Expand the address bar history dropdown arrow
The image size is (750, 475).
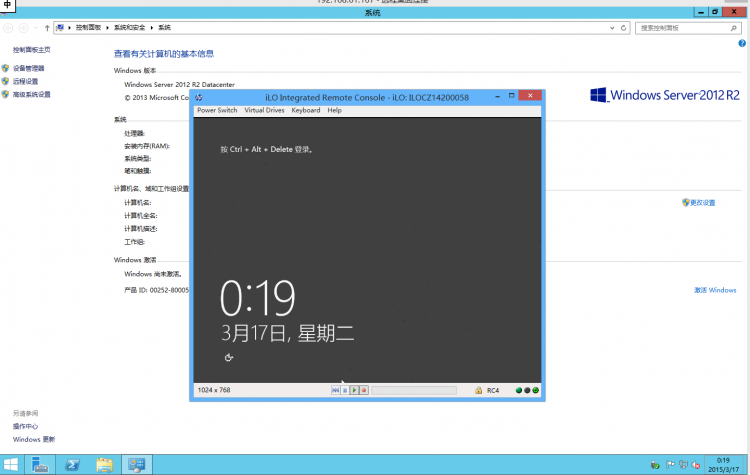pos(612,28)
